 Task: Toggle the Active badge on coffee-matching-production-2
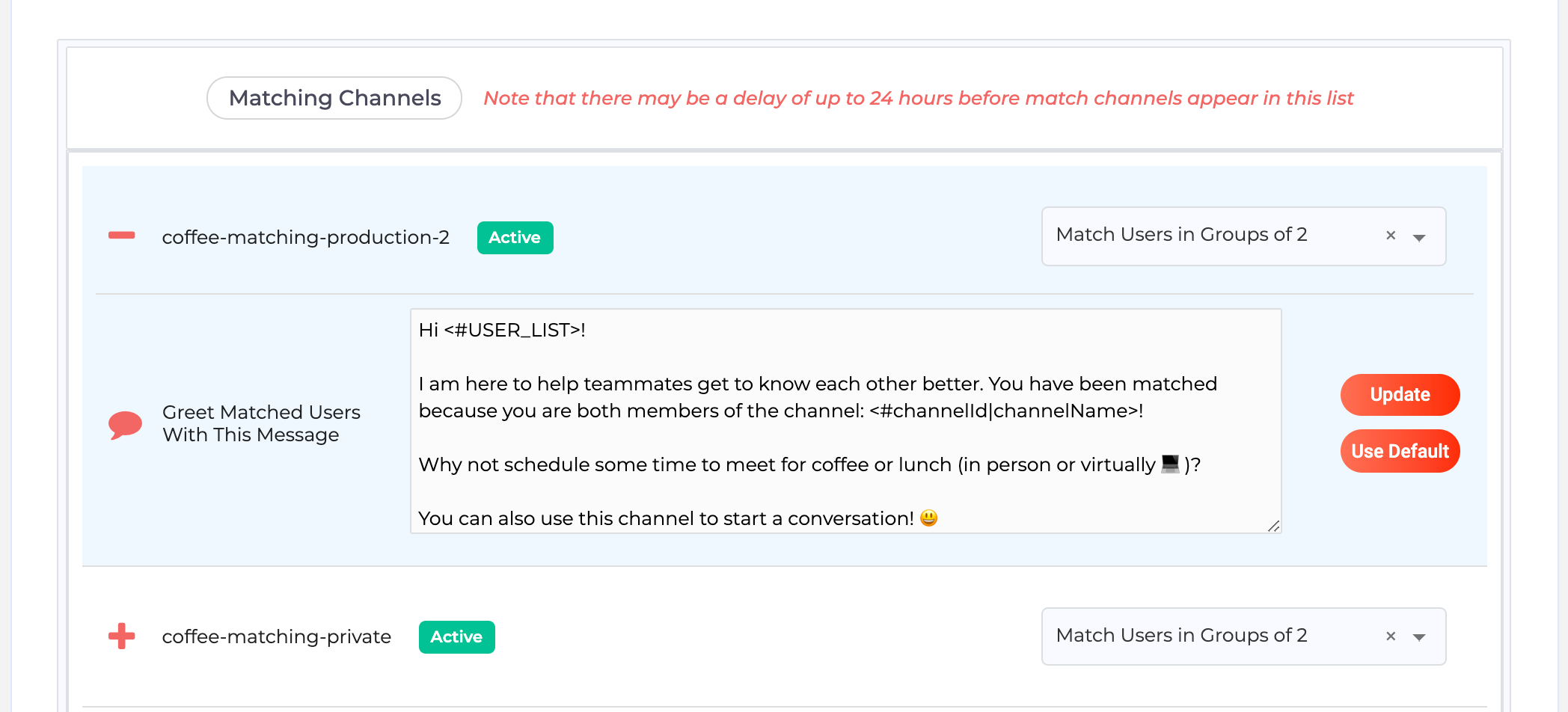pyautogui.click(x=515, y=237)
